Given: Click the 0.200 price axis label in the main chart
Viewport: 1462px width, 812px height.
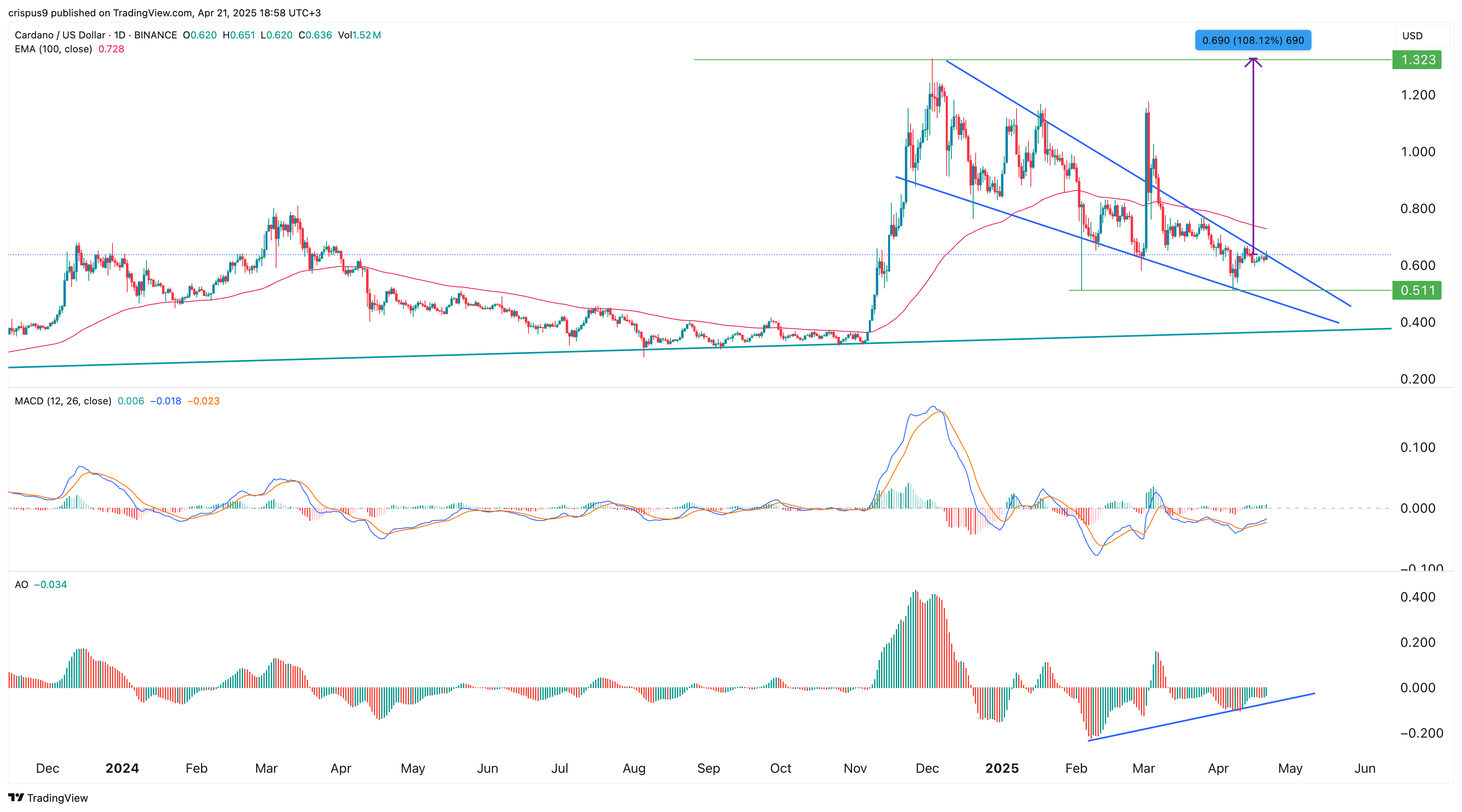Looking at the screenshot, I should 1418,379.
